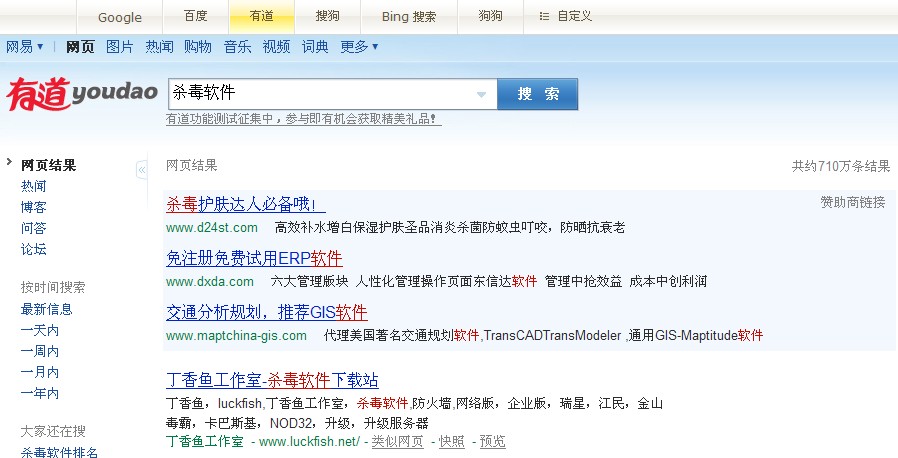Open the ad 免注册免费试用ERP软件
898x458 pixels.
coord(254,258)
